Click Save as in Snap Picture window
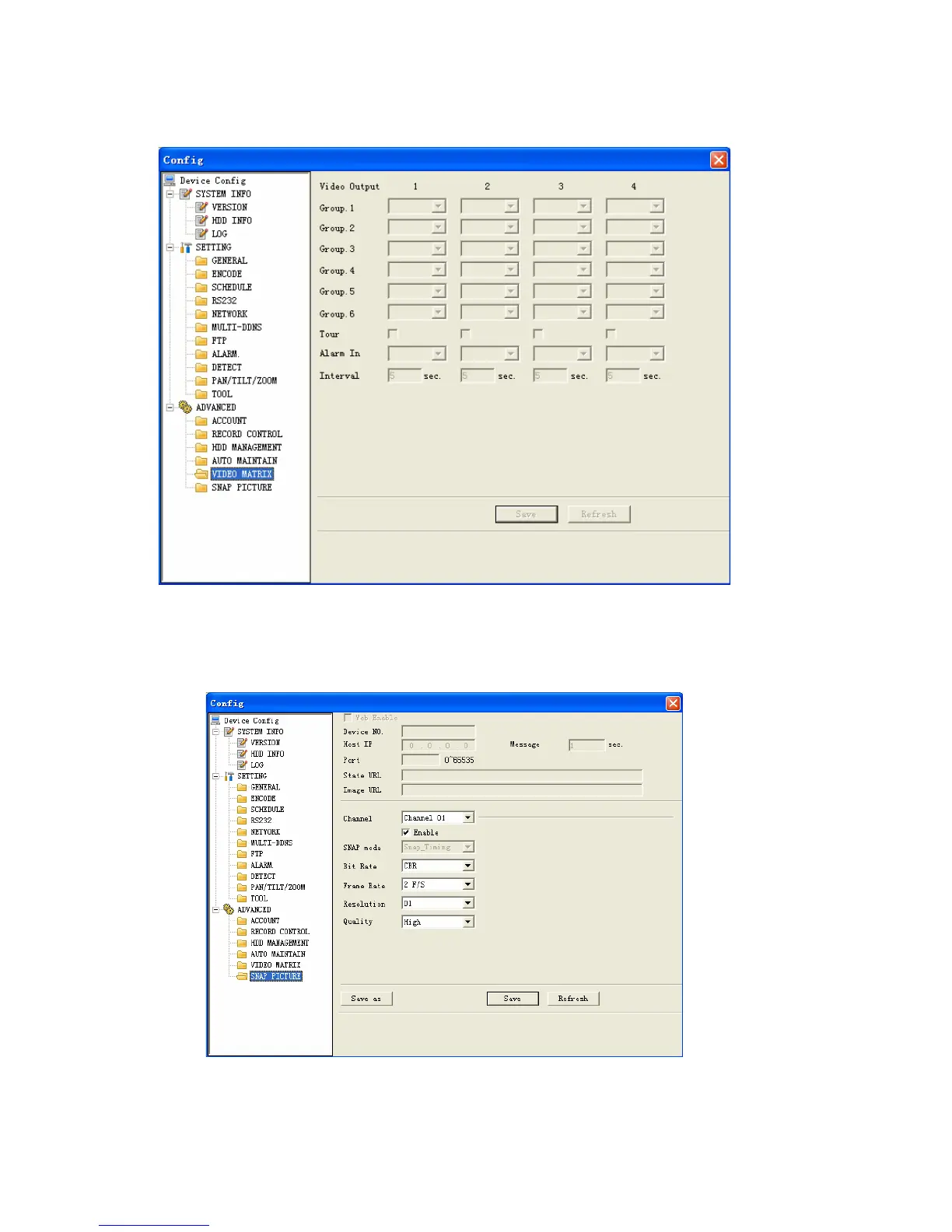This screenshot has width=952, height=1232. [366, 999]
